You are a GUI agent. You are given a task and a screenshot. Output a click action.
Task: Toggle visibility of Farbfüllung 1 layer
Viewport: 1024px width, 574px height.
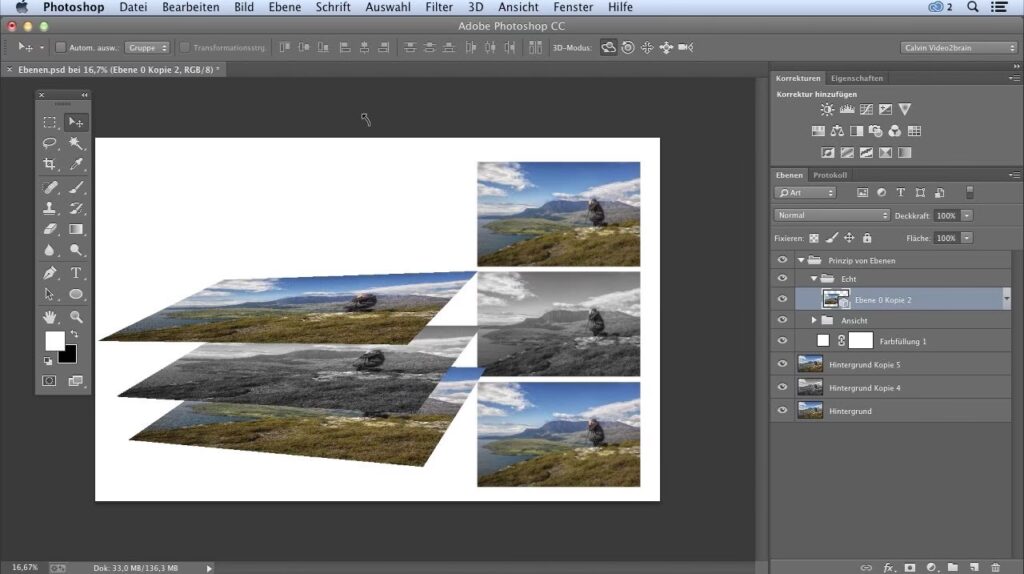pos(782,341)
